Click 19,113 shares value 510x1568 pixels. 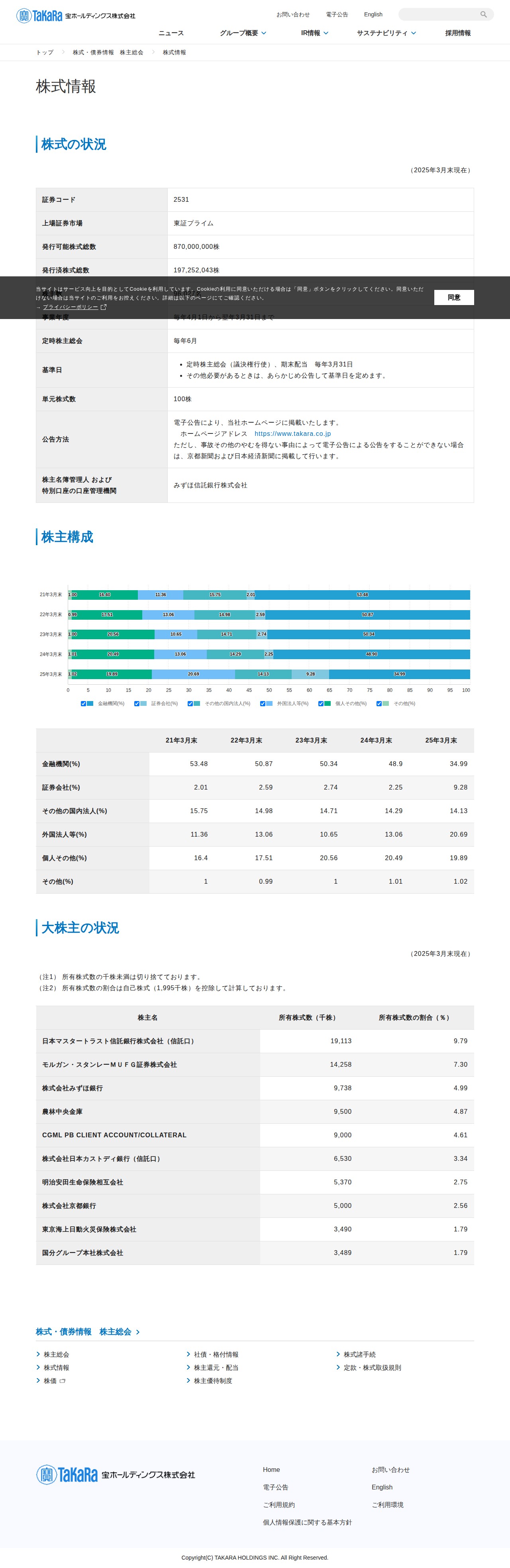click(x=341, y=1041)
